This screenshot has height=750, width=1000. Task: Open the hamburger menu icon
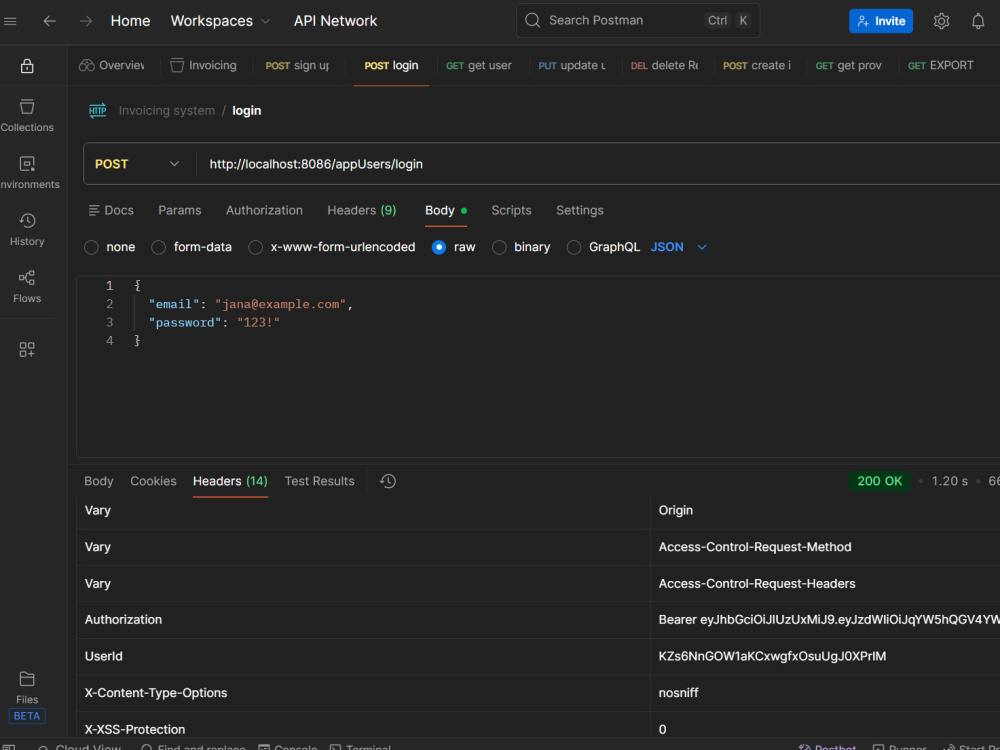[10, 21]
